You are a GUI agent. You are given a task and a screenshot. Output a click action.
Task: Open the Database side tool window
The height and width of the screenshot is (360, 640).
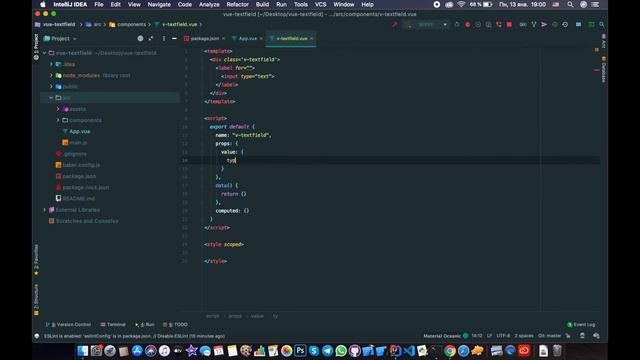tap(604, 69)
